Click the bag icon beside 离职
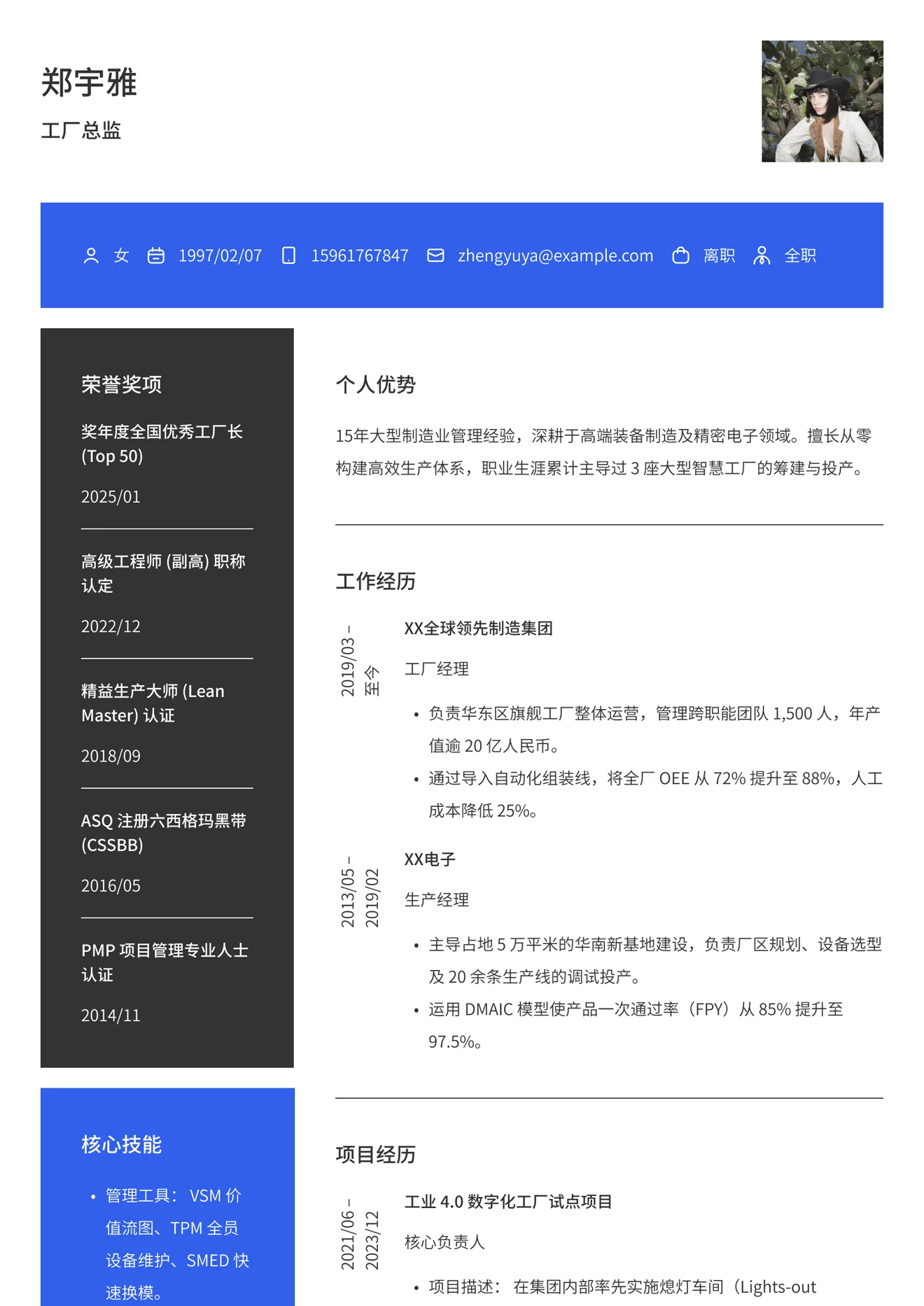The width and height of the screenshot is (924, 1306). pyautogui.click(x=680, y=255)
